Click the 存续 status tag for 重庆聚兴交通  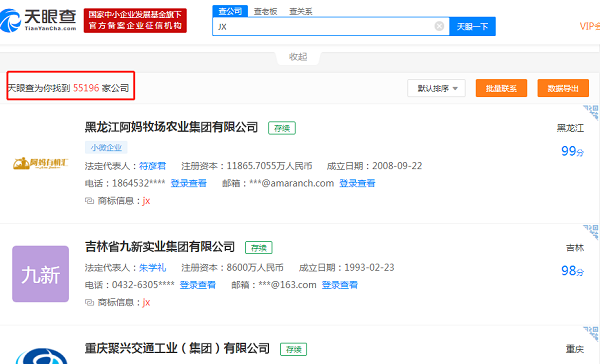pyautogui.click(x=293, y=349)
